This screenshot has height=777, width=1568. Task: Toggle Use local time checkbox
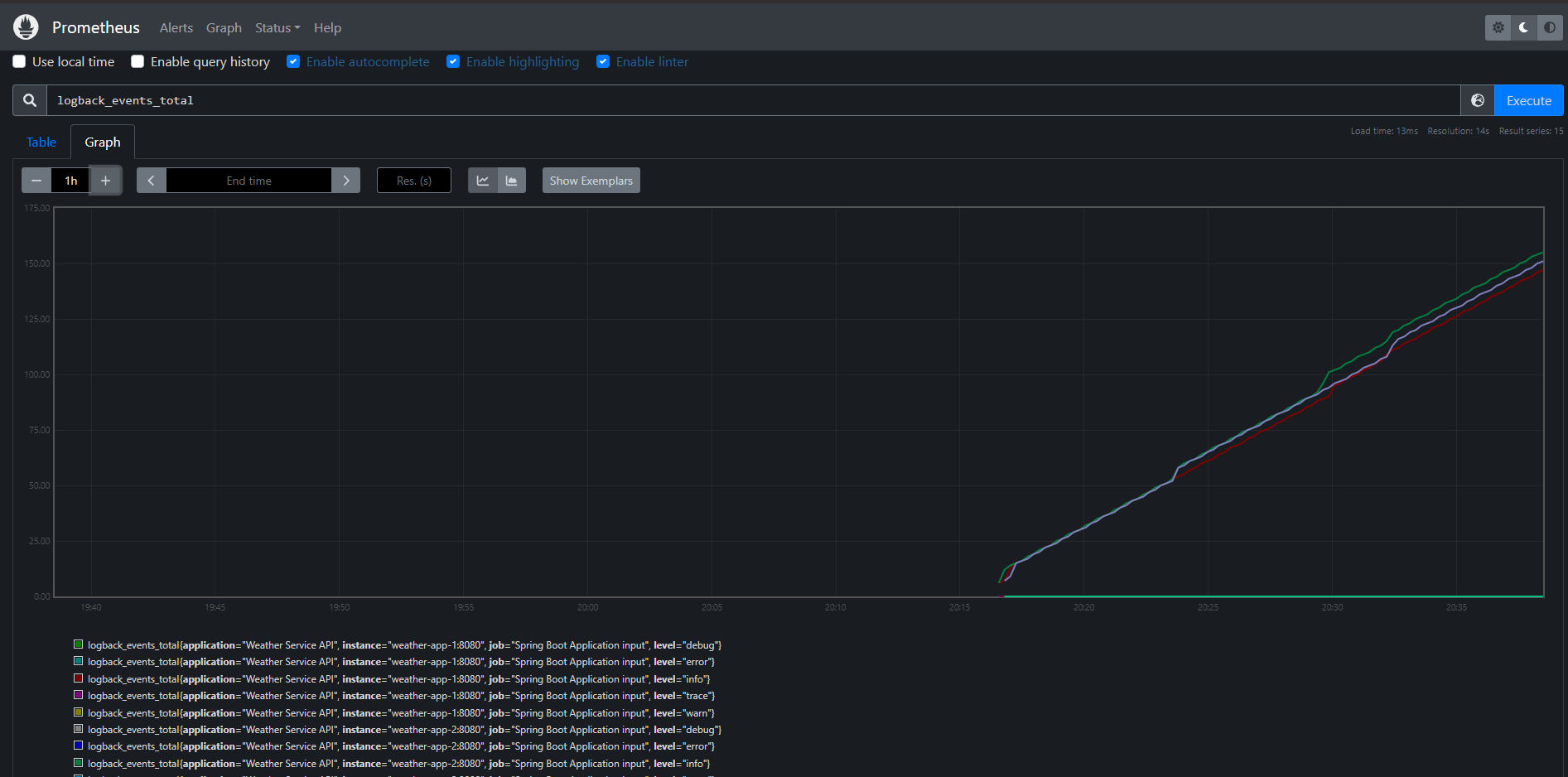19,61
